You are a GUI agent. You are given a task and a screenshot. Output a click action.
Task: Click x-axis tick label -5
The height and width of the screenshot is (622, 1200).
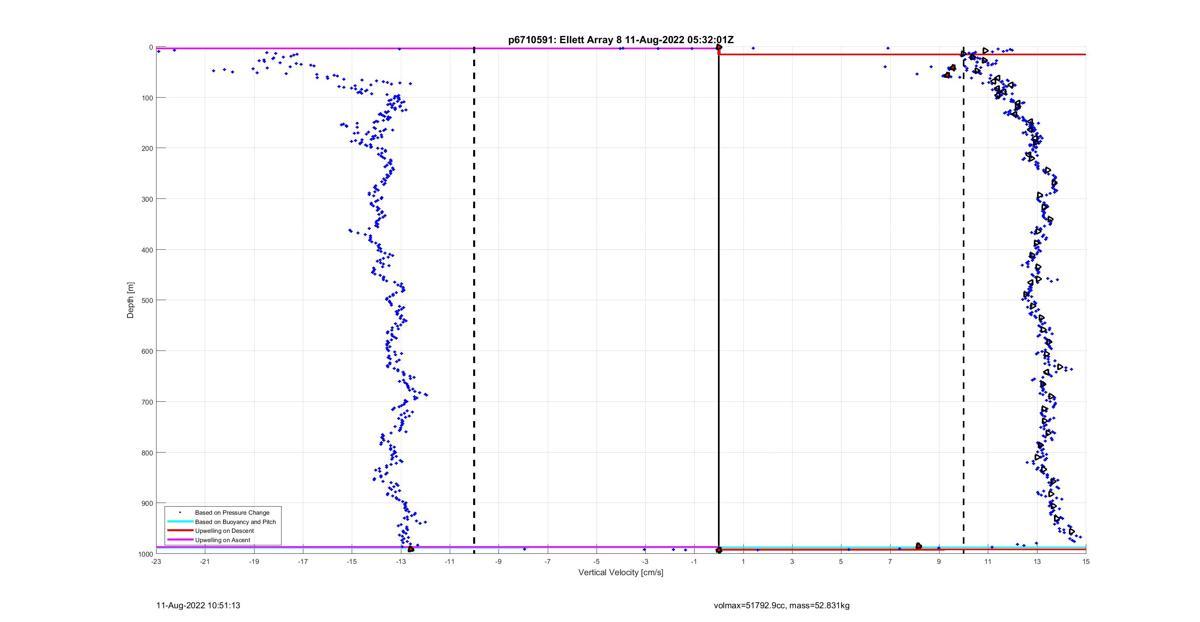coord(597,561)
